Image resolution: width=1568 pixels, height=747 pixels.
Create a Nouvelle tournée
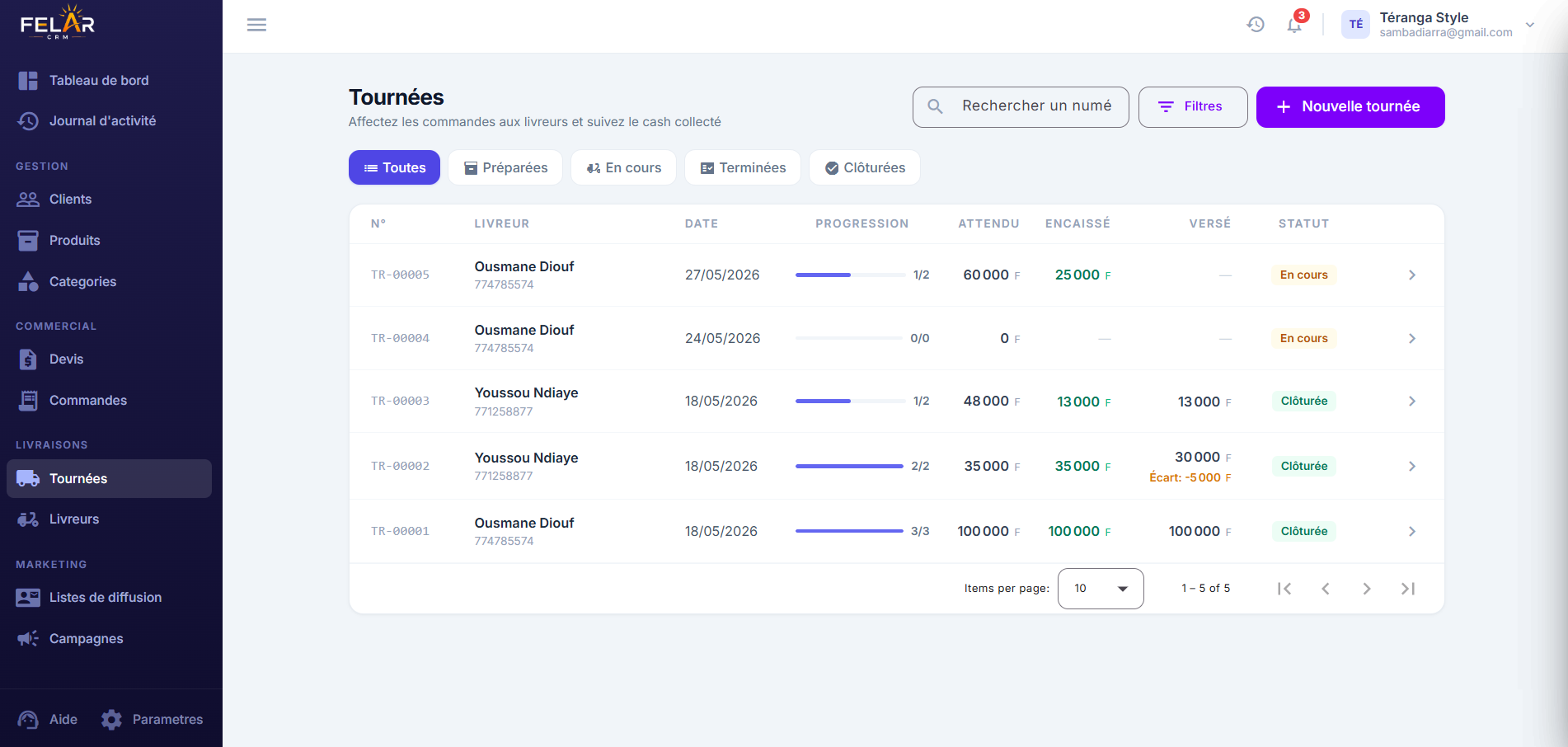[1350, 107]
